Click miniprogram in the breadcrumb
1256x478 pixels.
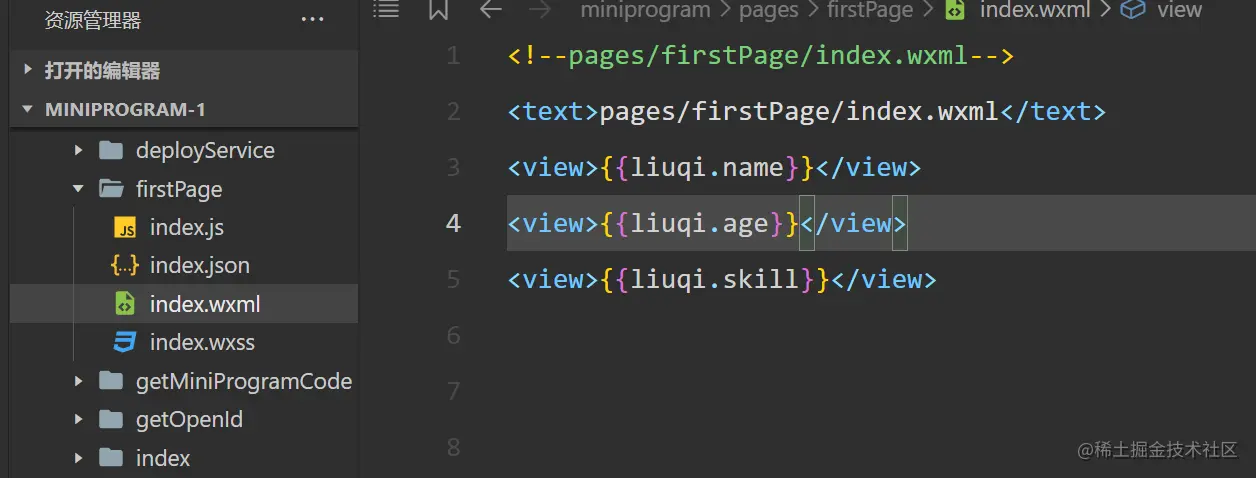coord(645,9)
